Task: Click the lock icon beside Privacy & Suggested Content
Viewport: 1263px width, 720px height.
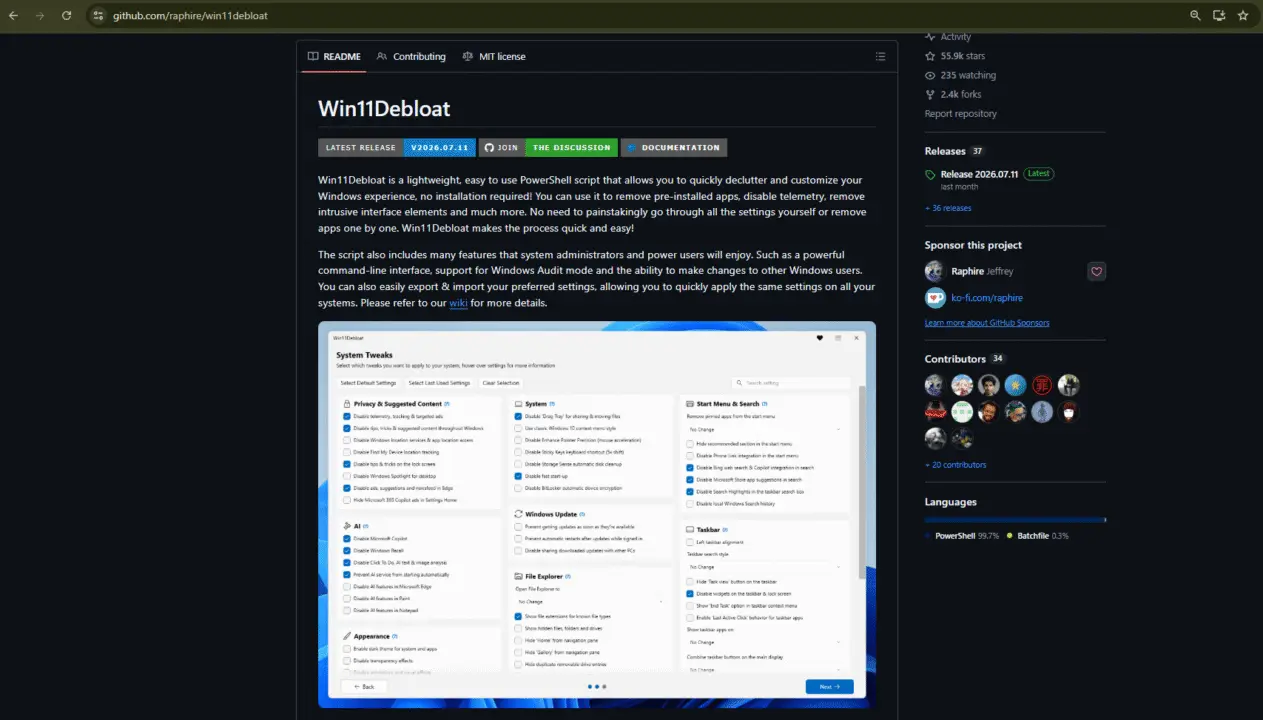Action: click(x=347, y=404)
